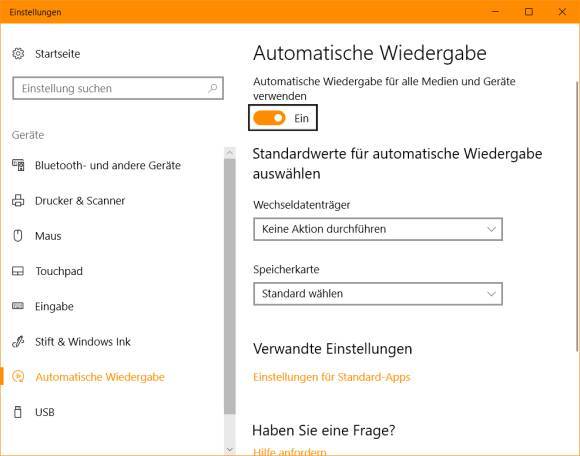Click the search magnifier icon

[213, 88]
